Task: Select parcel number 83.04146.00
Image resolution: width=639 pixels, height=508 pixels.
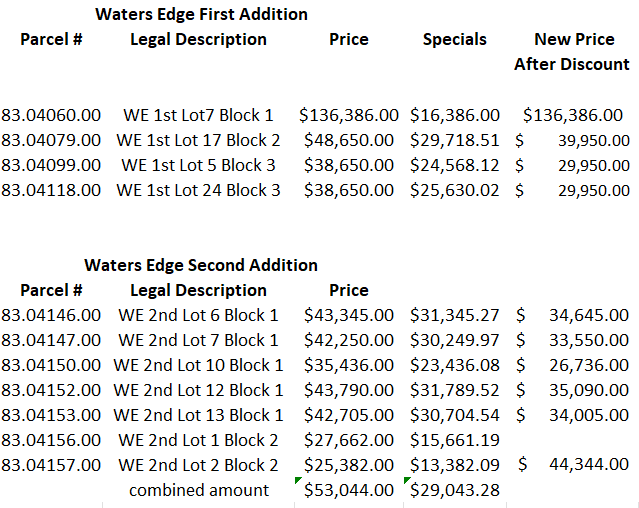Action: (51, 315)
